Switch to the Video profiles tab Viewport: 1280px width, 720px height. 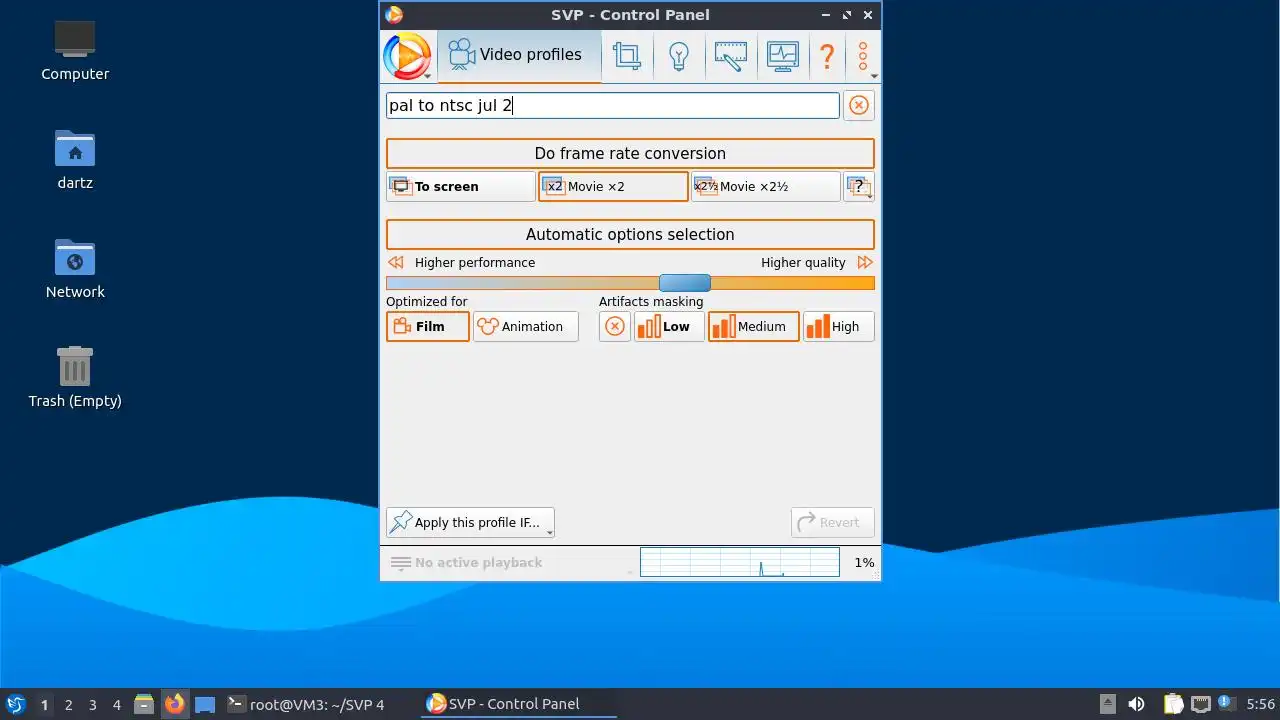[518, 55]
